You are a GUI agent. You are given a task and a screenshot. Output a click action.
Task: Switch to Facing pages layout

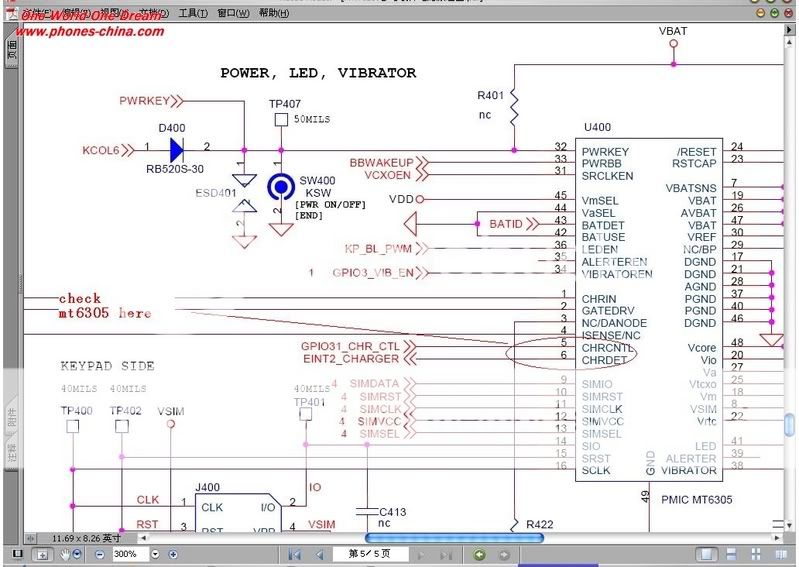click(x=781, y=554)
